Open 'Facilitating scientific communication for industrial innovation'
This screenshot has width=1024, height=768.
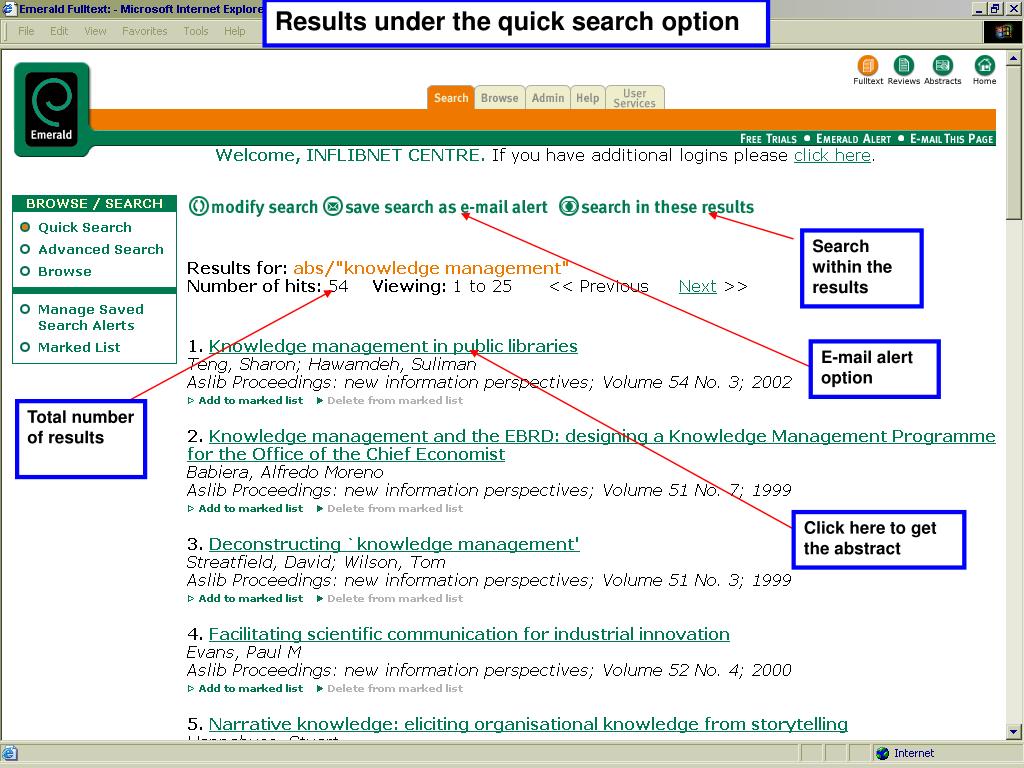469,634
